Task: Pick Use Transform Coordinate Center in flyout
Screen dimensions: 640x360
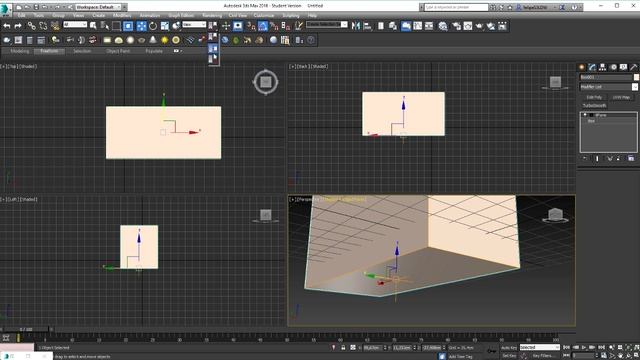Action: pos(213,59)
